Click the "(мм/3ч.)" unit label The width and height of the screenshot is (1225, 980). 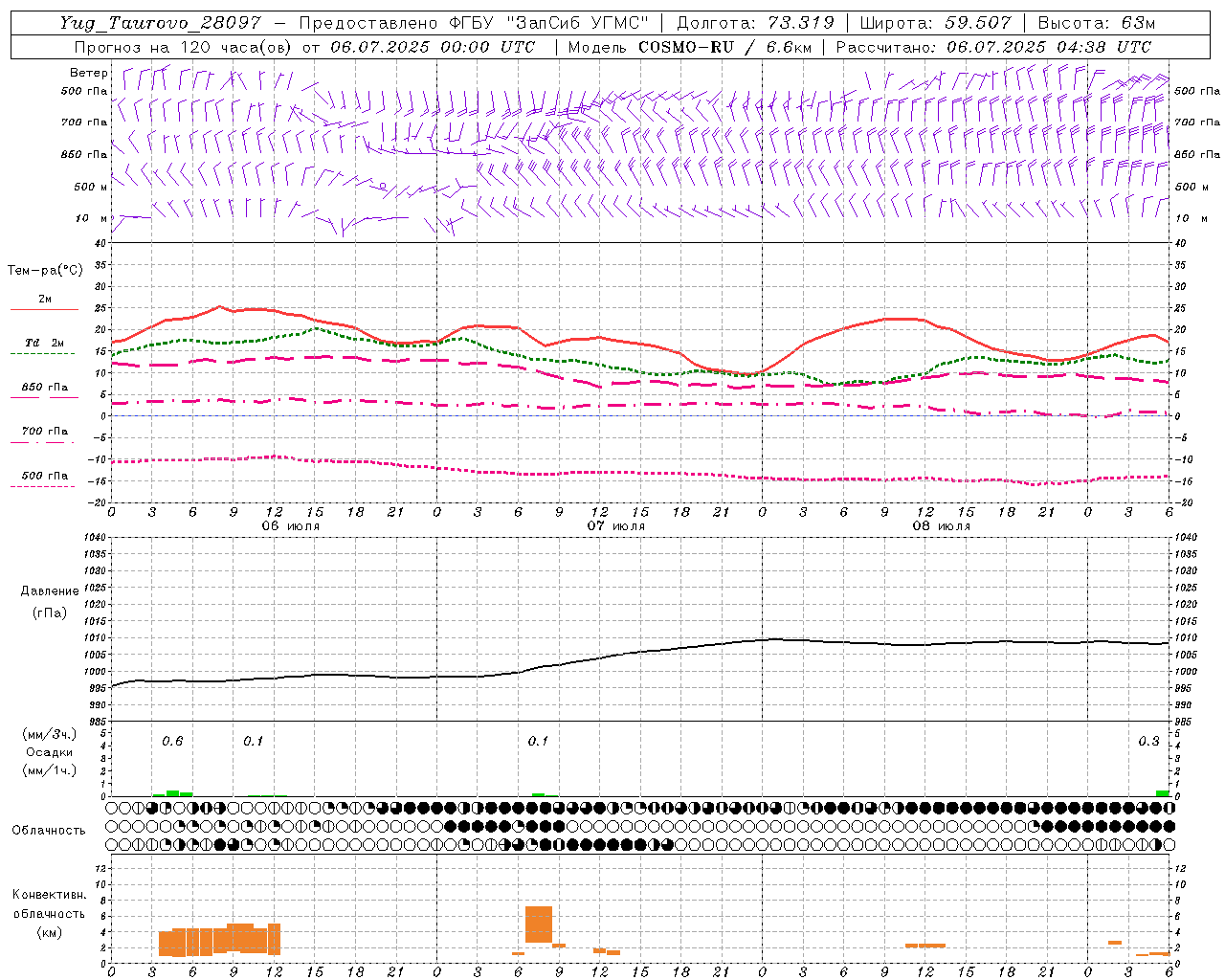(50, 734)
